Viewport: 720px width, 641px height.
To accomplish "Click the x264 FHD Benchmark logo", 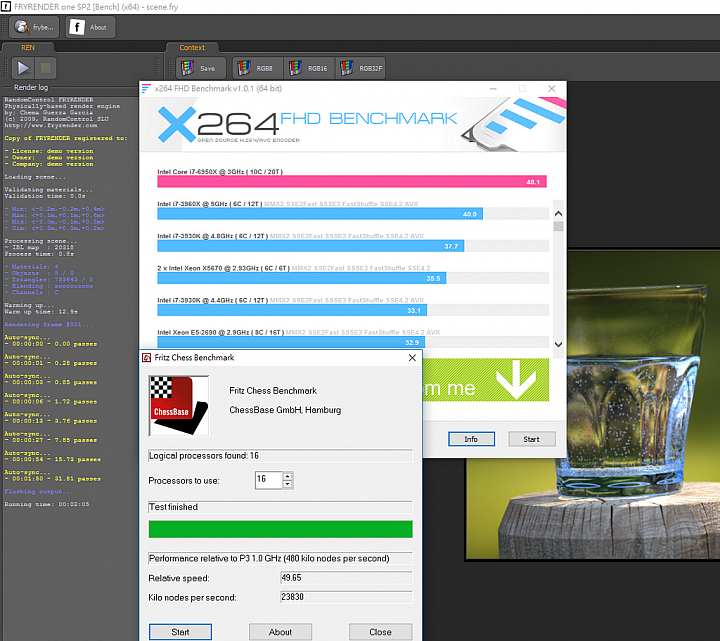I will (x=307, y=124).
